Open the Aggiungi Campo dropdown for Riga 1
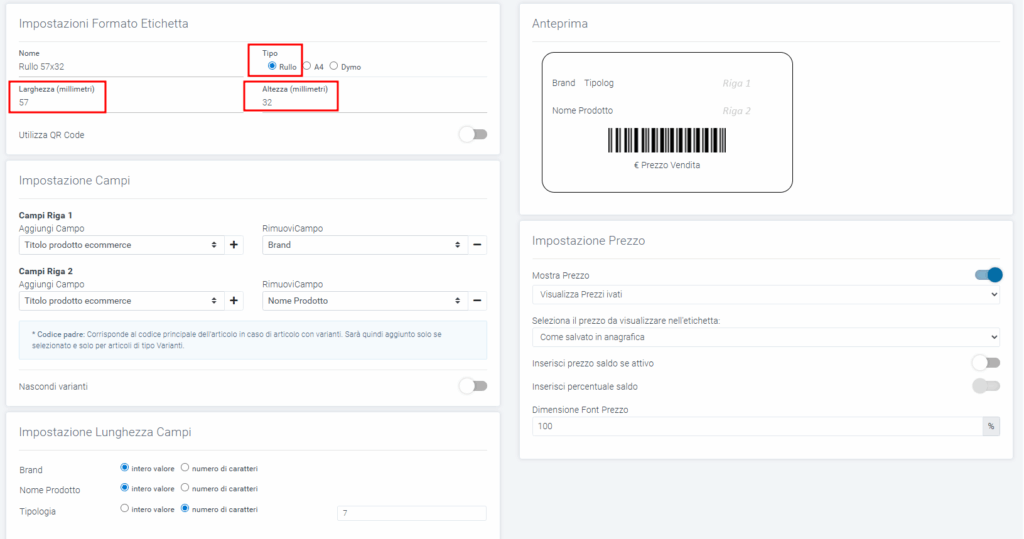Viewport: 1024px width, 539px height. [x=120, y=245]
